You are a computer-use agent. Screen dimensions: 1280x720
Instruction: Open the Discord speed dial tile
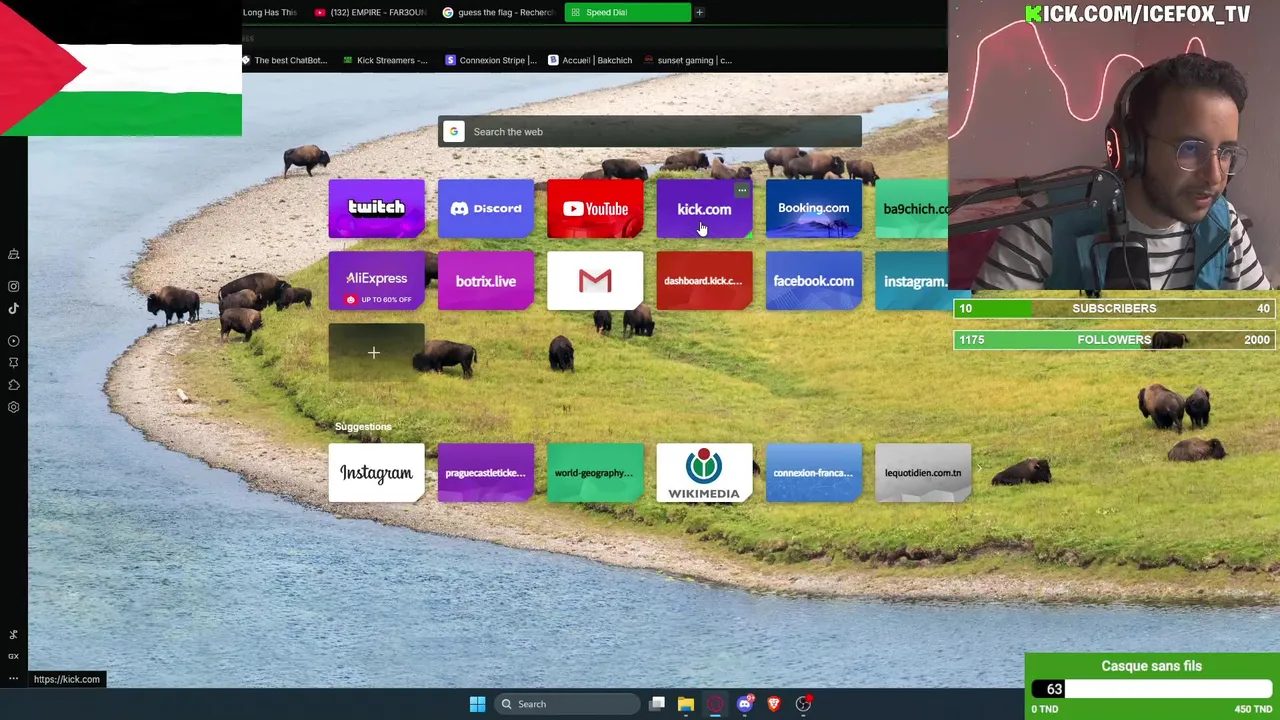click(x=486, y=209)
